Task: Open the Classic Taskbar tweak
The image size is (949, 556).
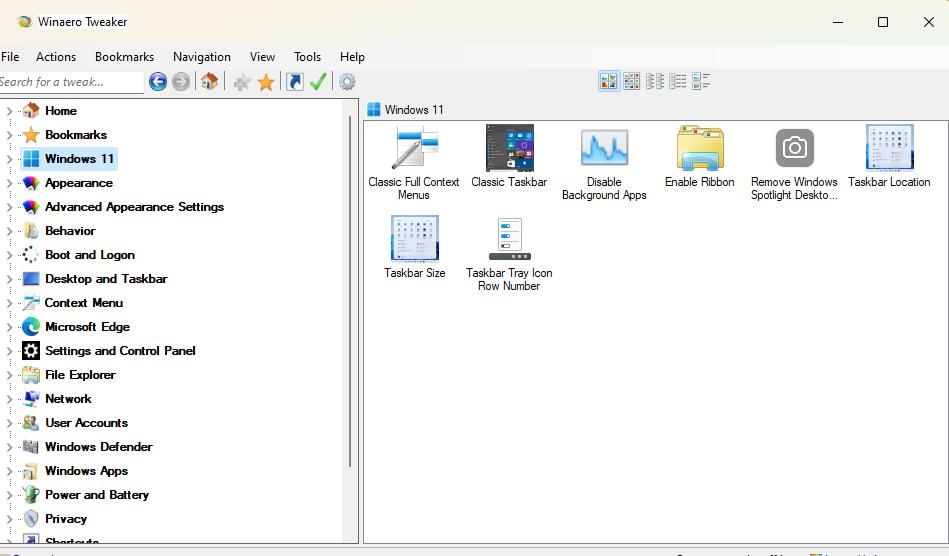Action: point(509,157)
